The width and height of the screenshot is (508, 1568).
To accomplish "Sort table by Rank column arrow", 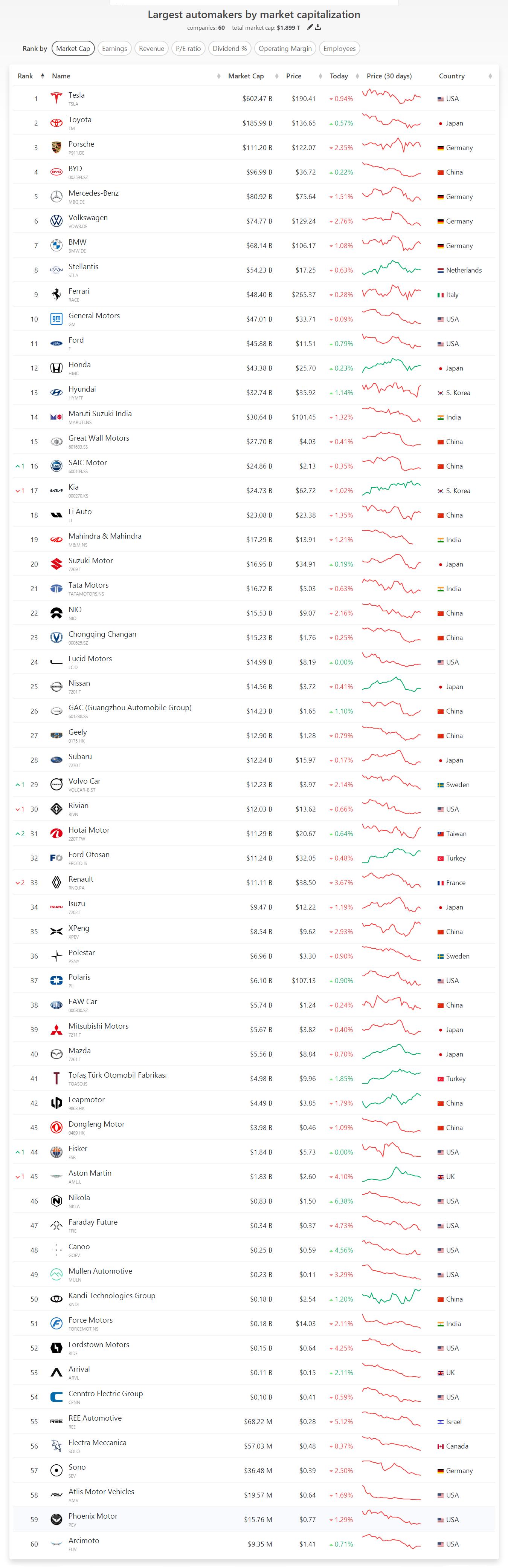I will pos(43,76).
